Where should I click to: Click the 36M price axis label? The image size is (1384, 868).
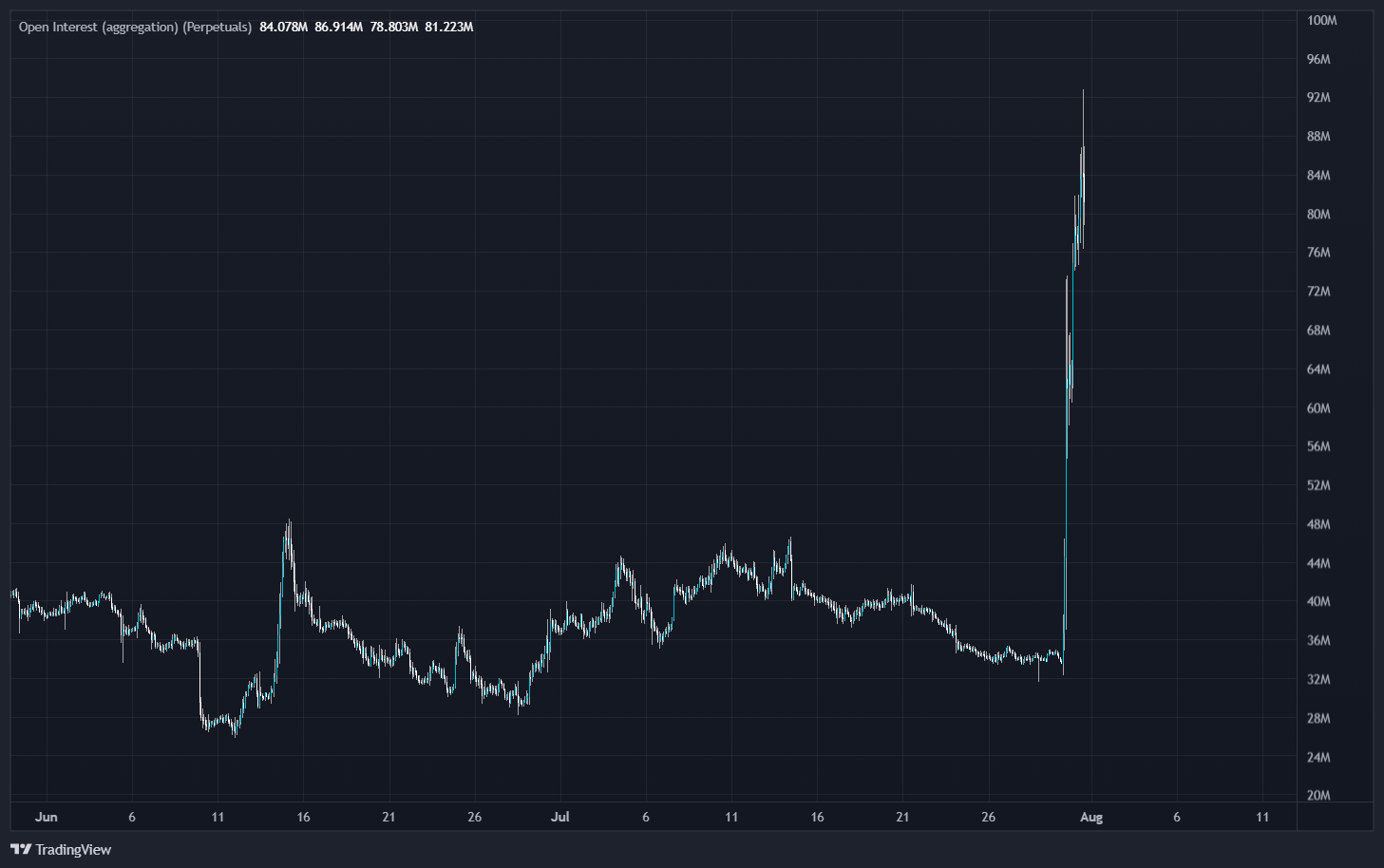click(x=1318, y=640)
